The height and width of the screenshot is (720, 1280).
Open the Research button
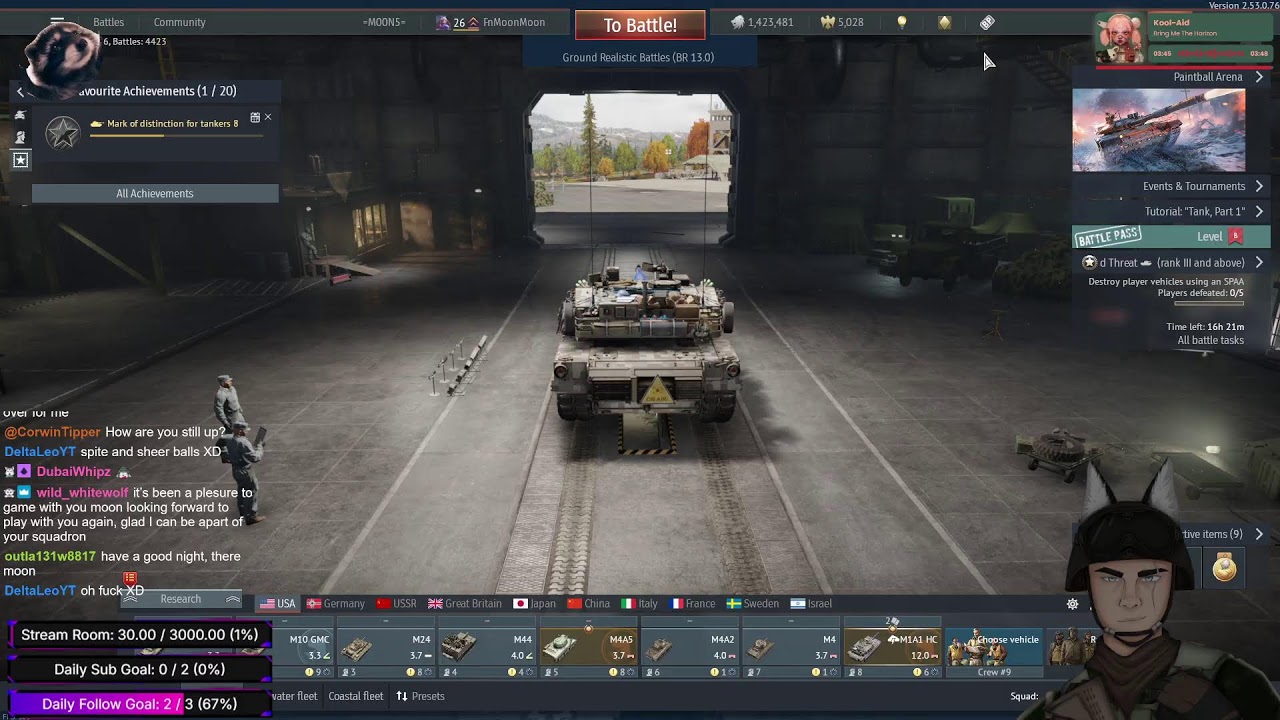[x=181, y=599]
